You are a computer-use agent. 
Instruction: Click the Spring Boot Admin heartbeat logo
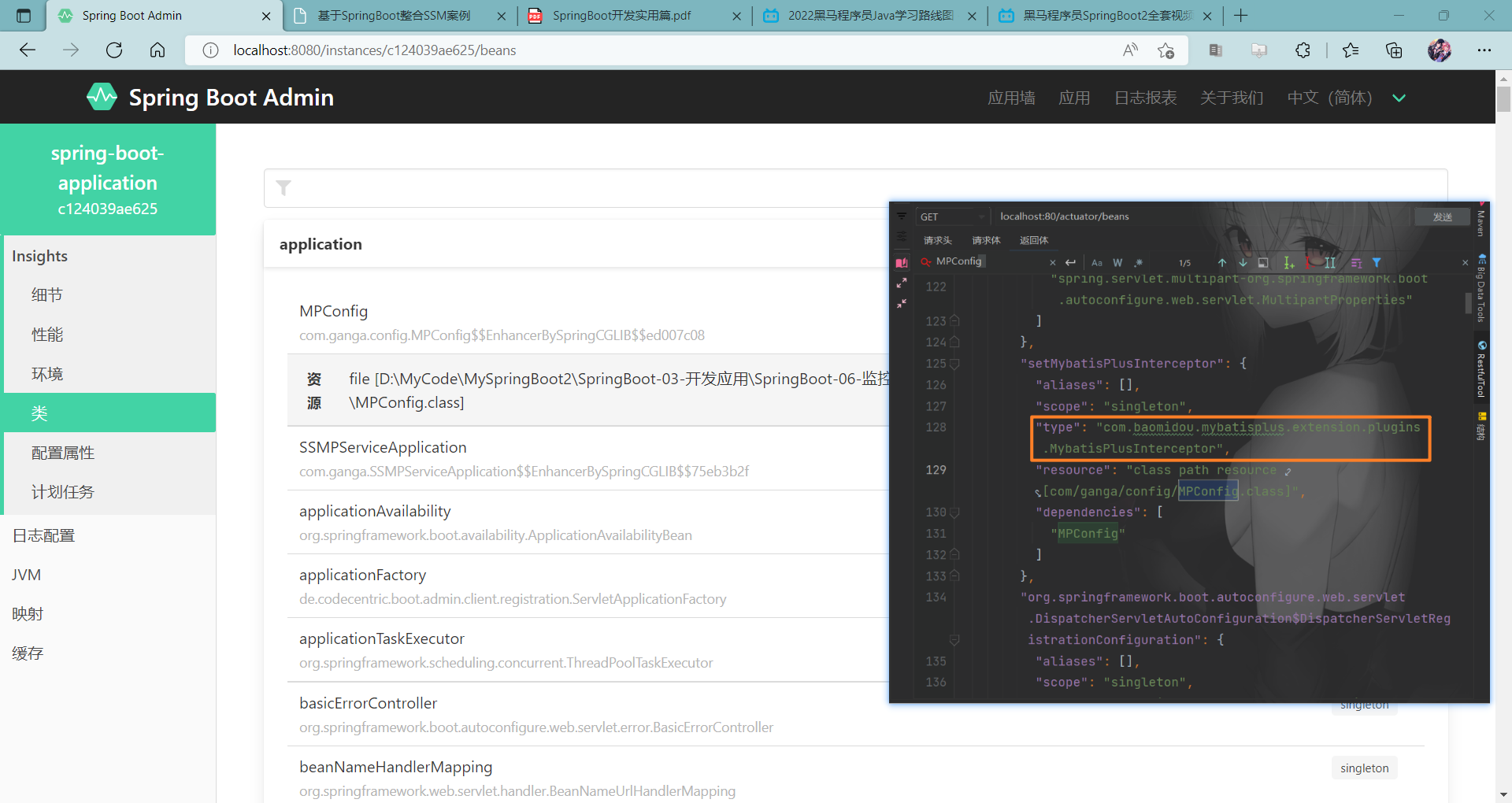pyautogui.click(x=102, y=97)
